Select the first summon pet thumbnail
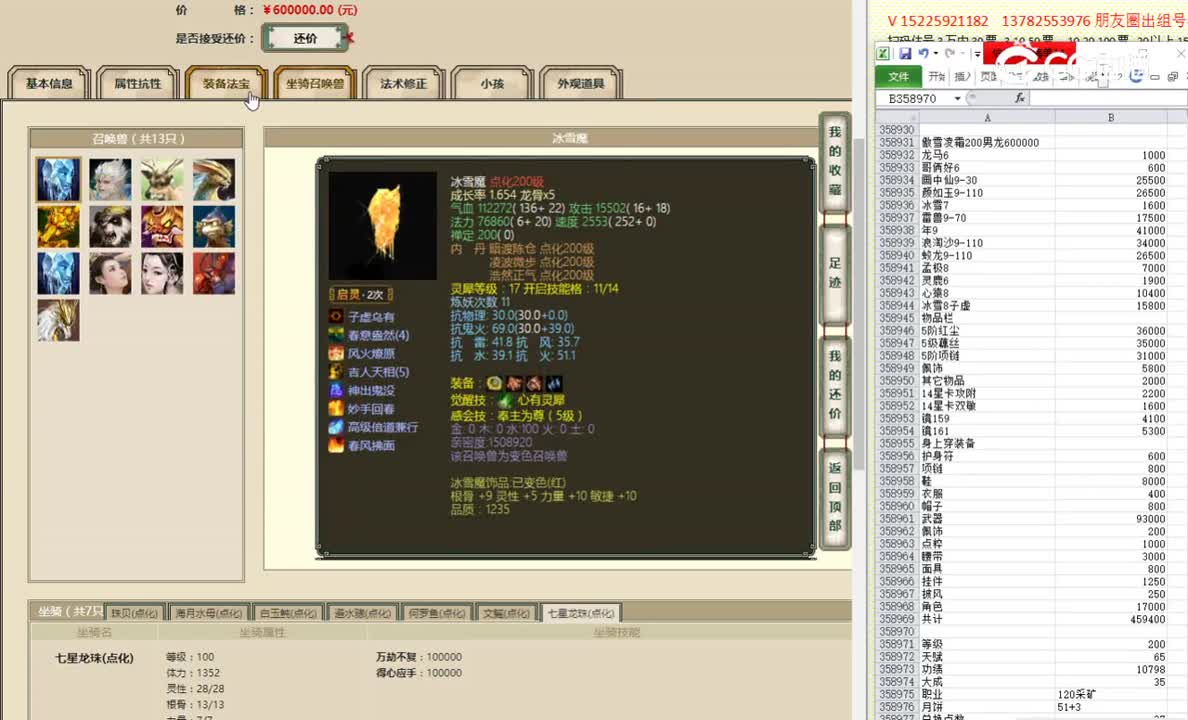Screen dimensions: 1188x720 (x=58, y=177)
